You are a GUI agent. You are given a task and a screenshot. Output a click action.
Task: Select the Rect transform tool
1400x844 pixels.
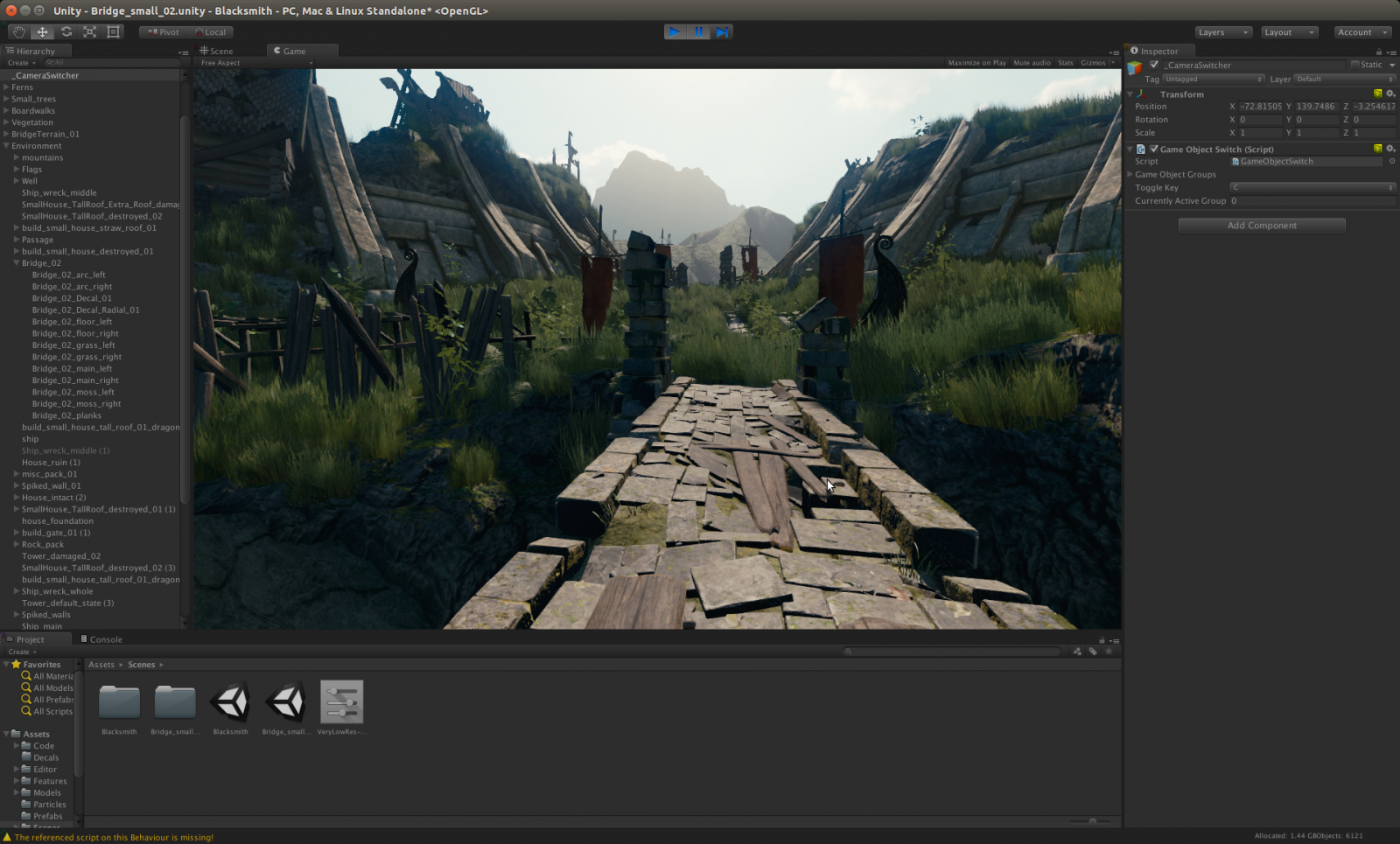point(113,31)
